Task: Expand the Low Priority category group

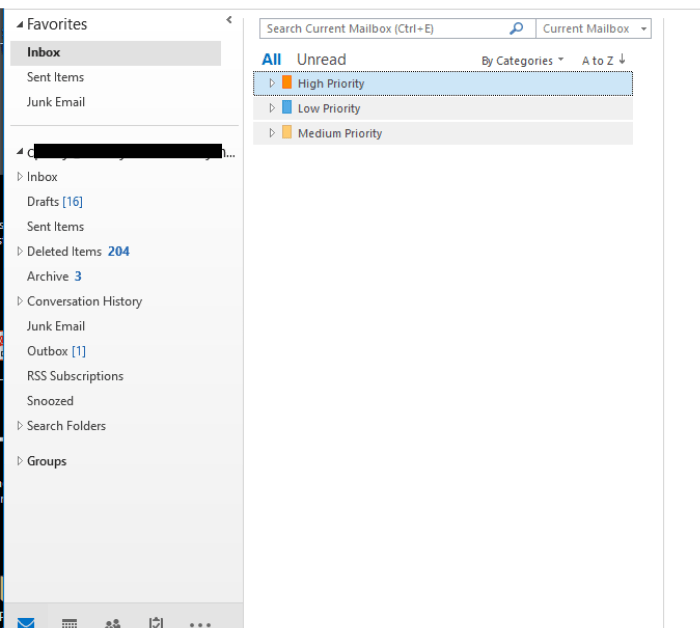Action: click(x=271, y=109)
